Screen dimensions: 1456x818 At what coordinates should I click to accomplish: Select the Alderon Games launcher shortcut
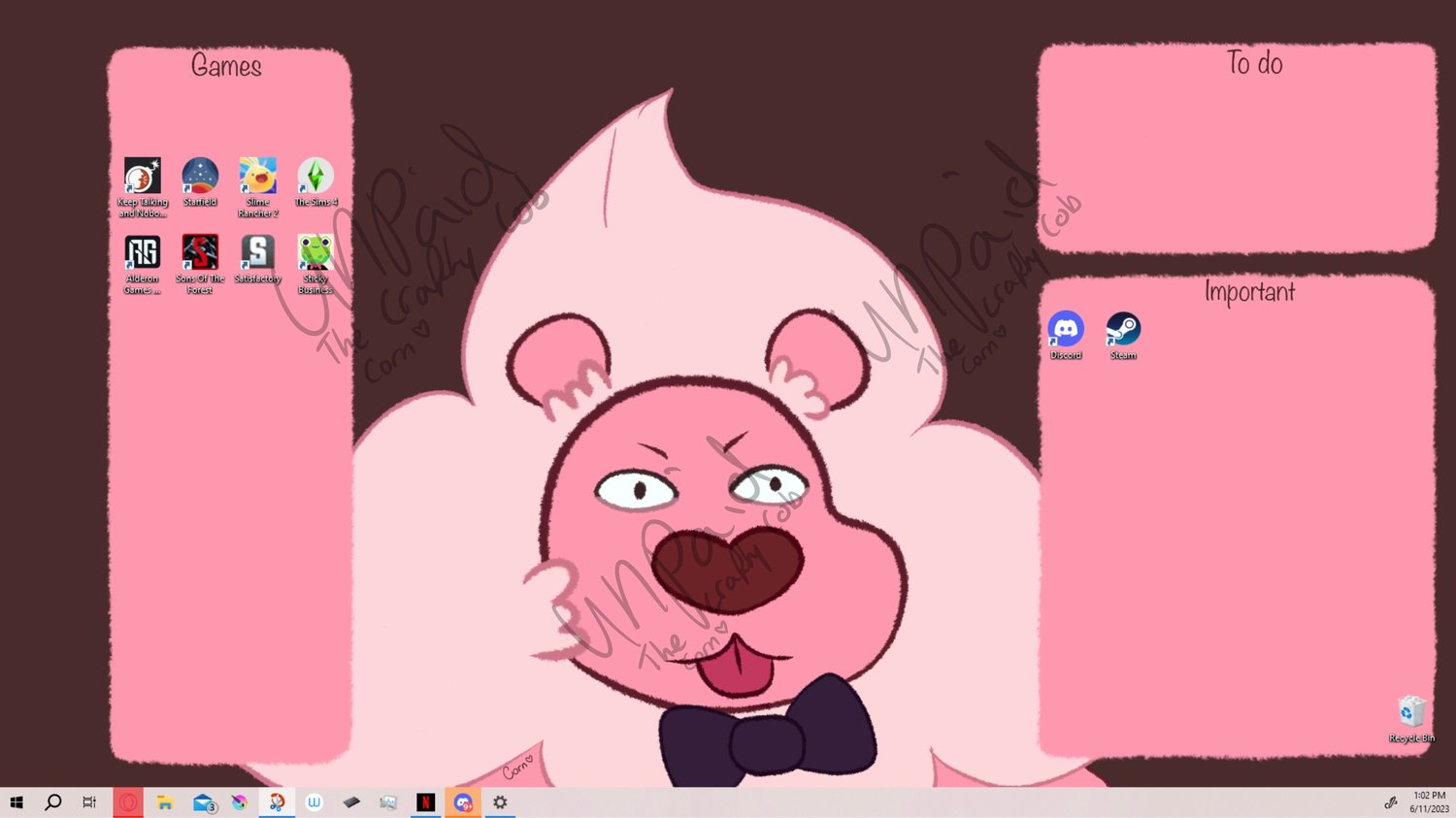(142, 264)
